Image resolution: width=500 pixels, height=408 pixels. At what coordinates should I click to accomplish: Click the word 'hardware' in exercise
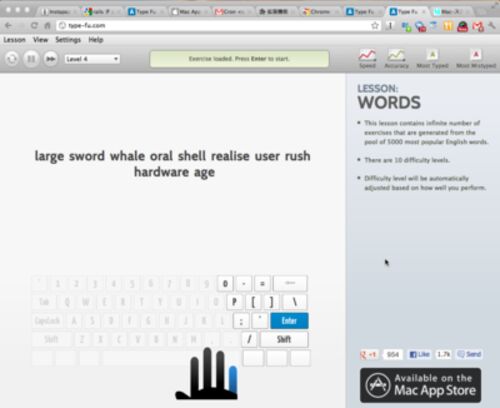coord(162,172)
